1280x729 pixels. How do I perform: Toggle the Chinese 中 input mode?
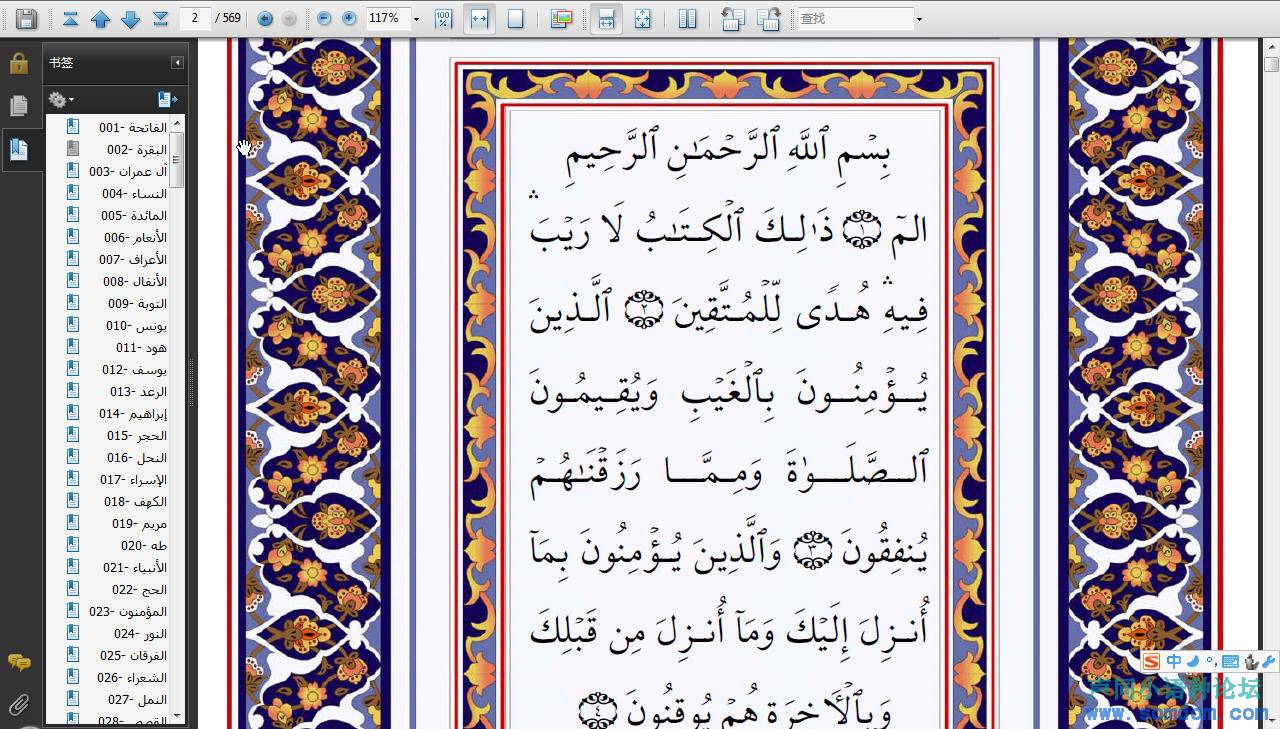click(1174, 661)
